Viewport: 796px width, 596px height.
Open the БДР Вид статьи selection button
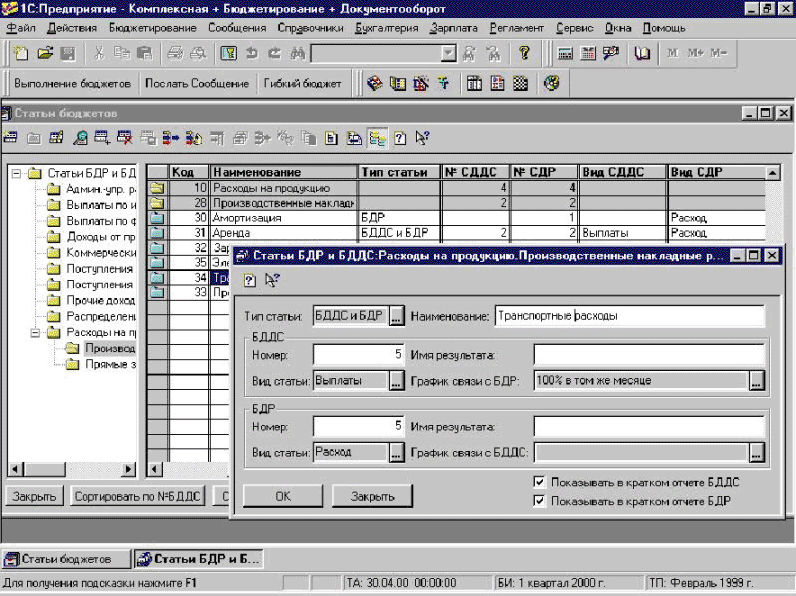(396, 452)
